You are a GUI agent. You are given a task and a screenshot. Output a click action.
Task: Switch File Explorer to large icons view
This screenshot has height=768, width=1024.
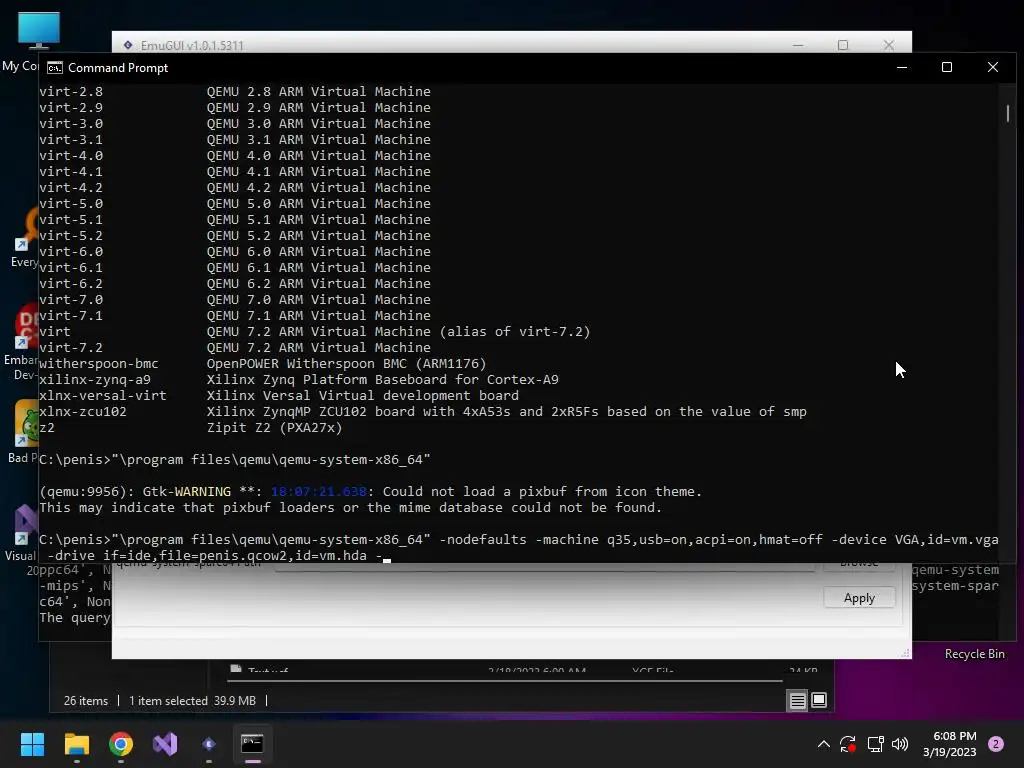click(x=819, y=701)
